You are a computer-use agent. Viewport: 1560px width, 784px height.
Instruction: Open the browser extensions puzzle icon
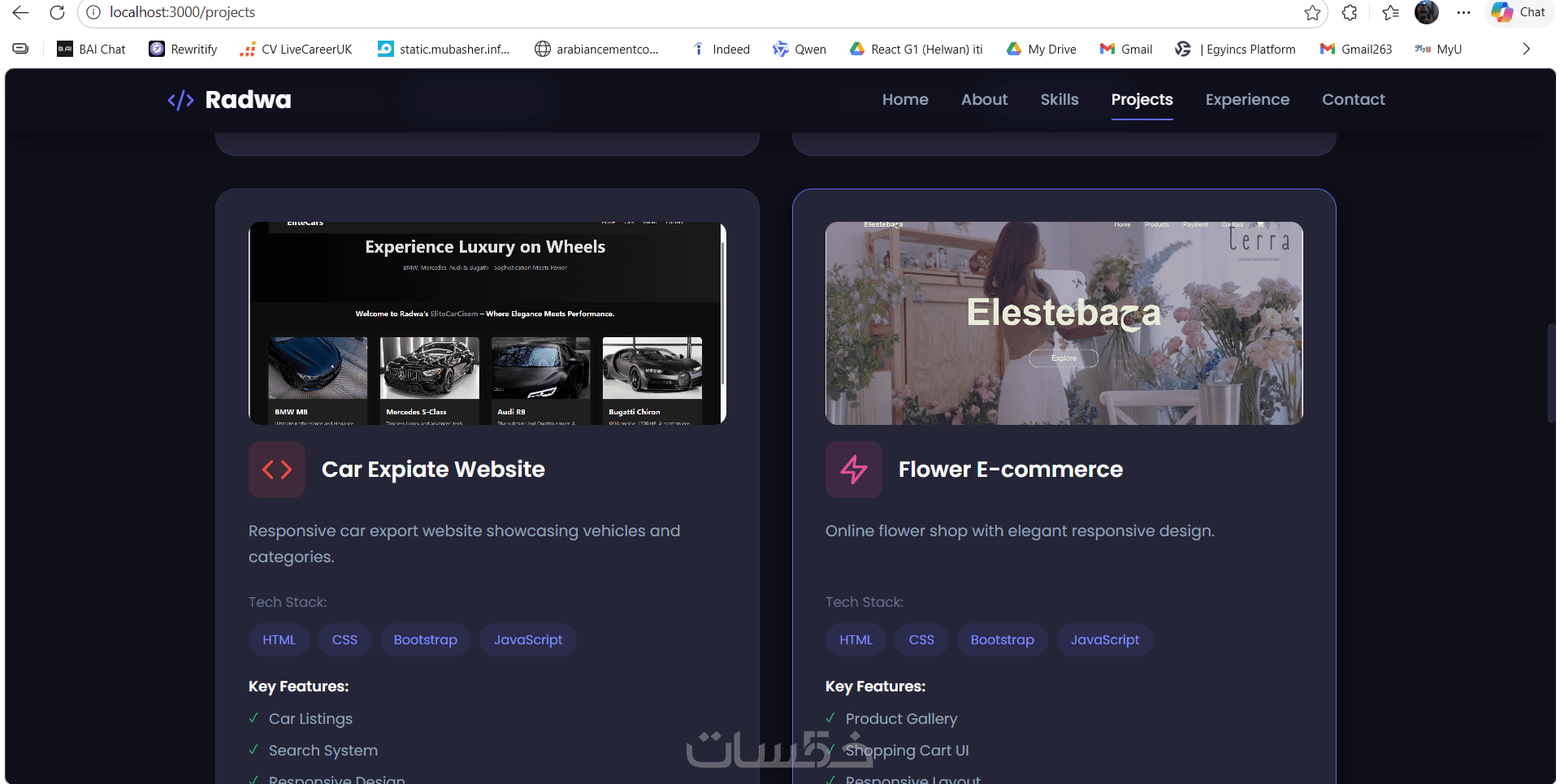pos(1350,12)
